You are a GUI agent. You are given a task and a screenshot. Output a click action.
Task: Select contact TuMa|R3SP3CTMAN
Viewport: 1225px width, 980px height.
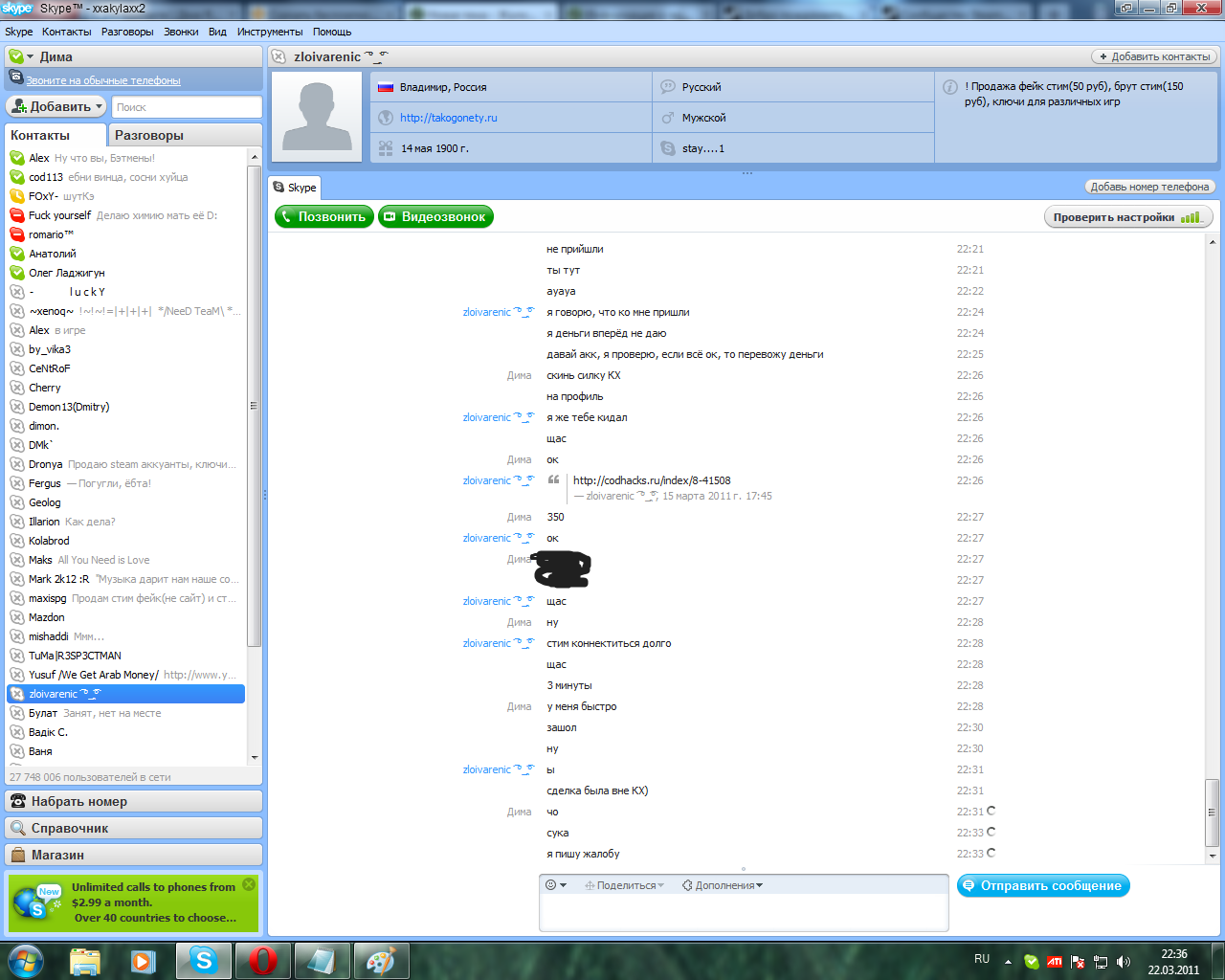click(126, 656)
